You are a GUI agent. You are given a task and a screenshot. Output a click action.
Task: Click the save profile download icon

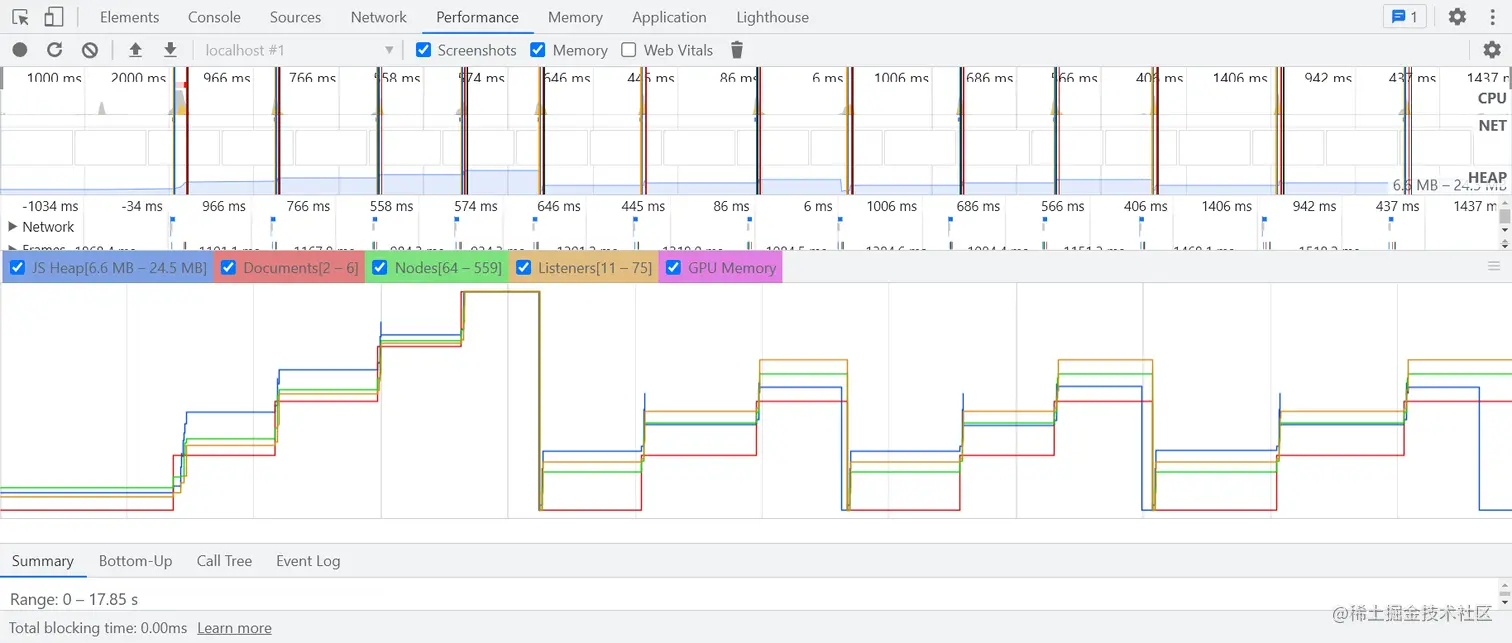[x=170, y=50]
